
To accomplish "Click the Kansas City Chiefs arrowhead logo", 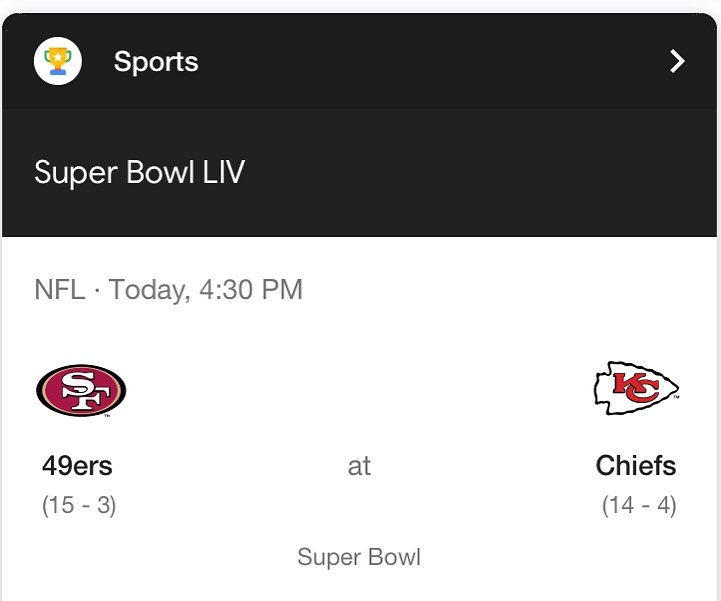I will [x=636, y=388].
